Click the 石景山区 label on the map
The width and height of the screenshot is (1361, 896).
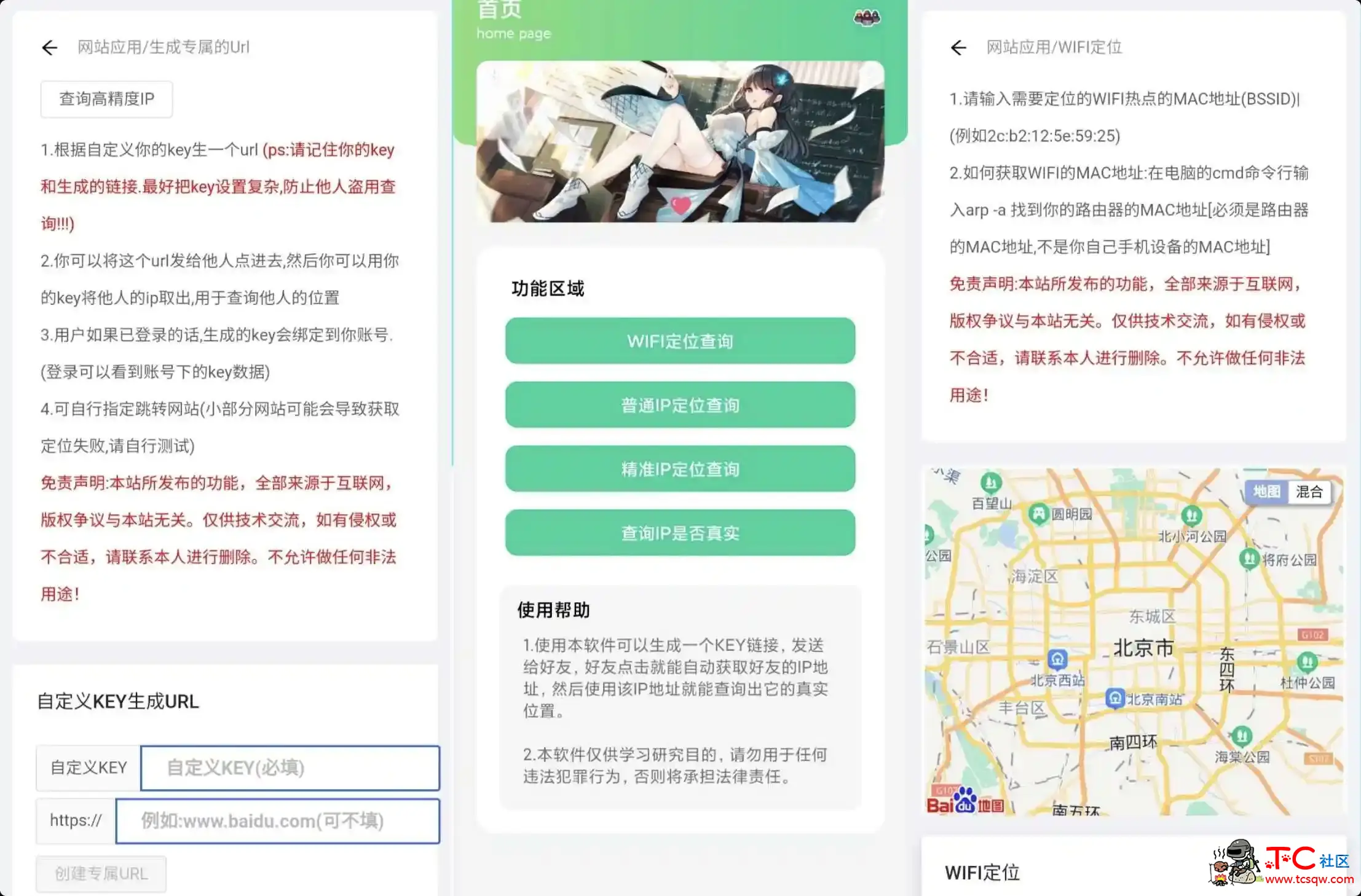coord(958,646)
